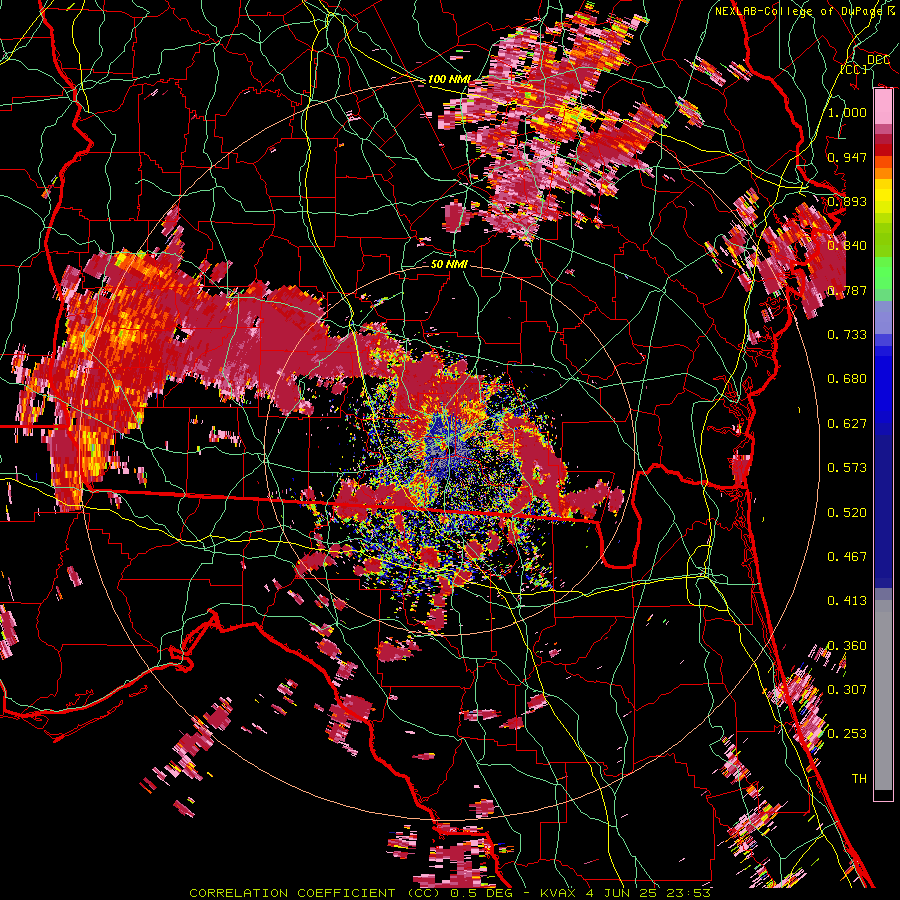This screenshot has height=900, width=900.
Task: Select the 1.000 legend value
Action: (847, 112)
